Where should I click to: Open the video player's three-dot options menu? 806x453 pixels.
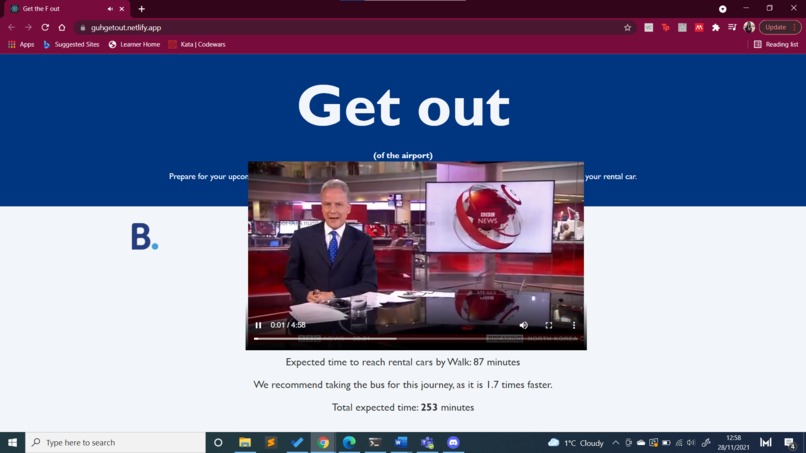(574, 325)
